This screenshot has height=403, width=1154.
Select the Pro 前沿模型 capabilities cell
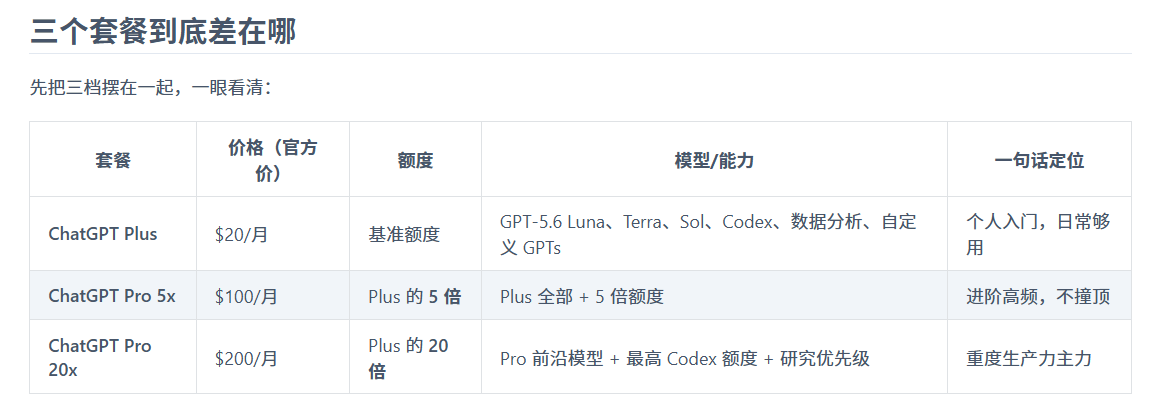click(x=714, y=357)
